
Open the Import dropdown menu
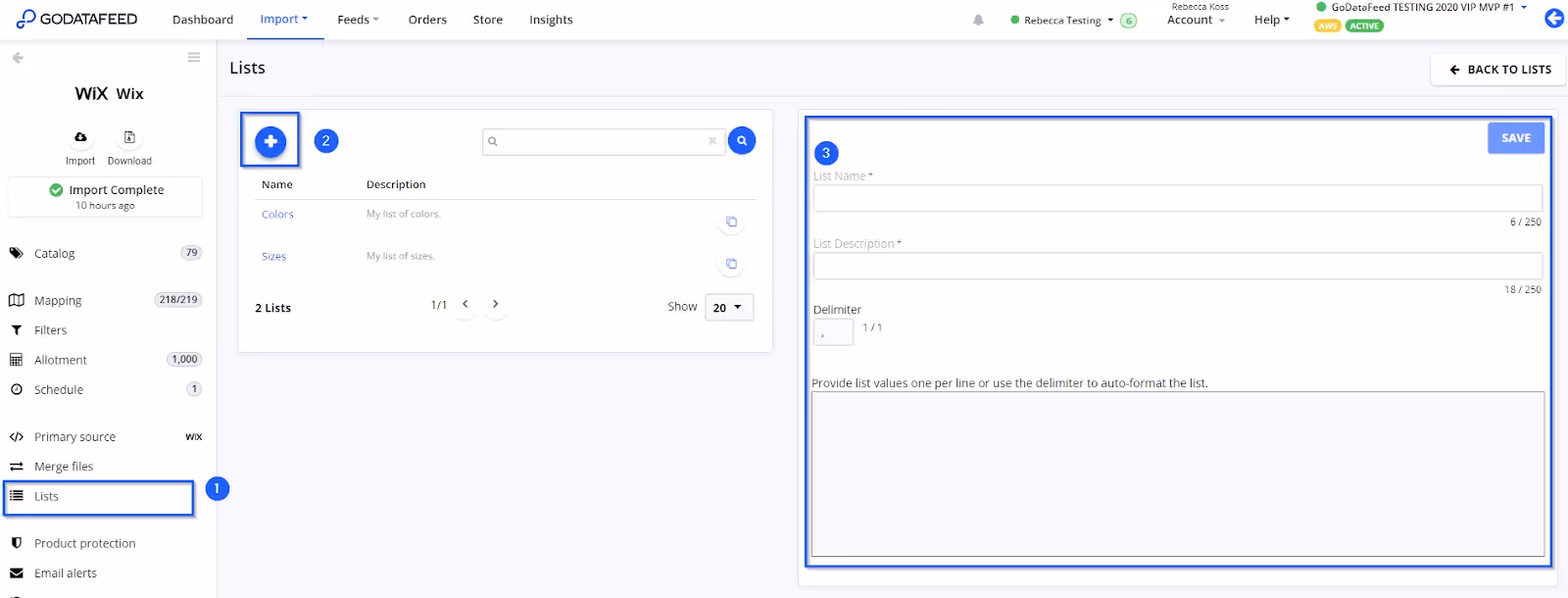pos(284,20)
